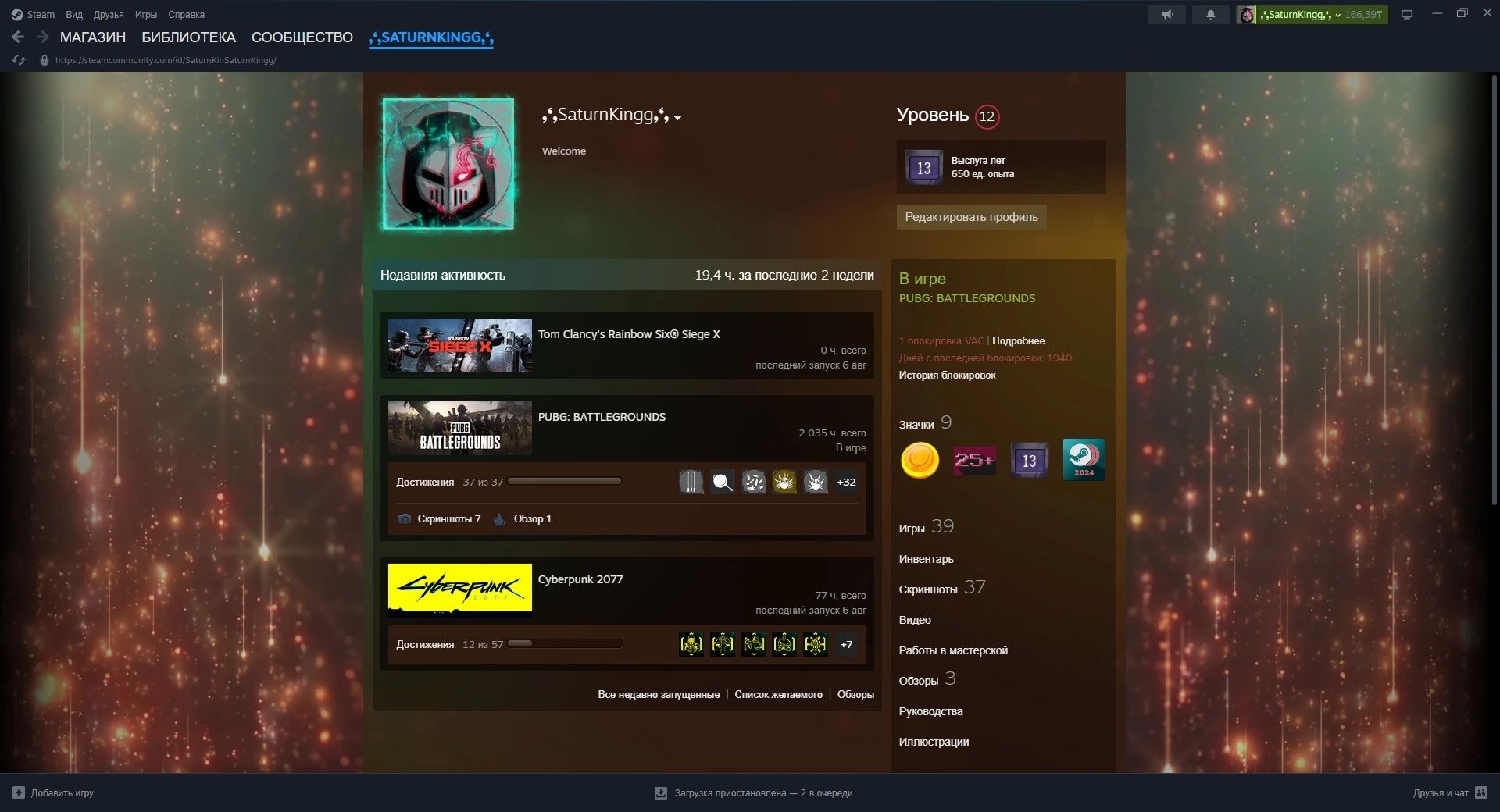Click the plus icon for Добавить игру
Image resolution: width=1500 pixels, height=812 pixels.
(x=19, y=793)
